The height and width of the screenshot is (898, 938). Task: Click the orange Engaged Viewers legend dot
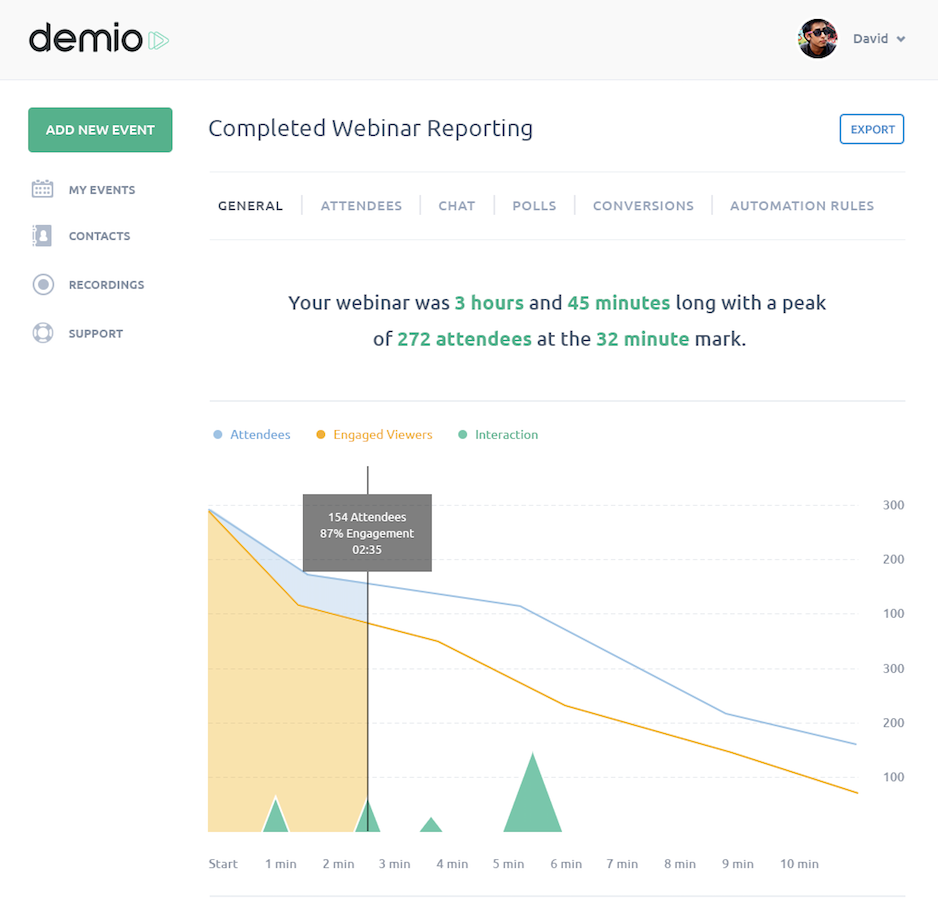pos(321,434)
